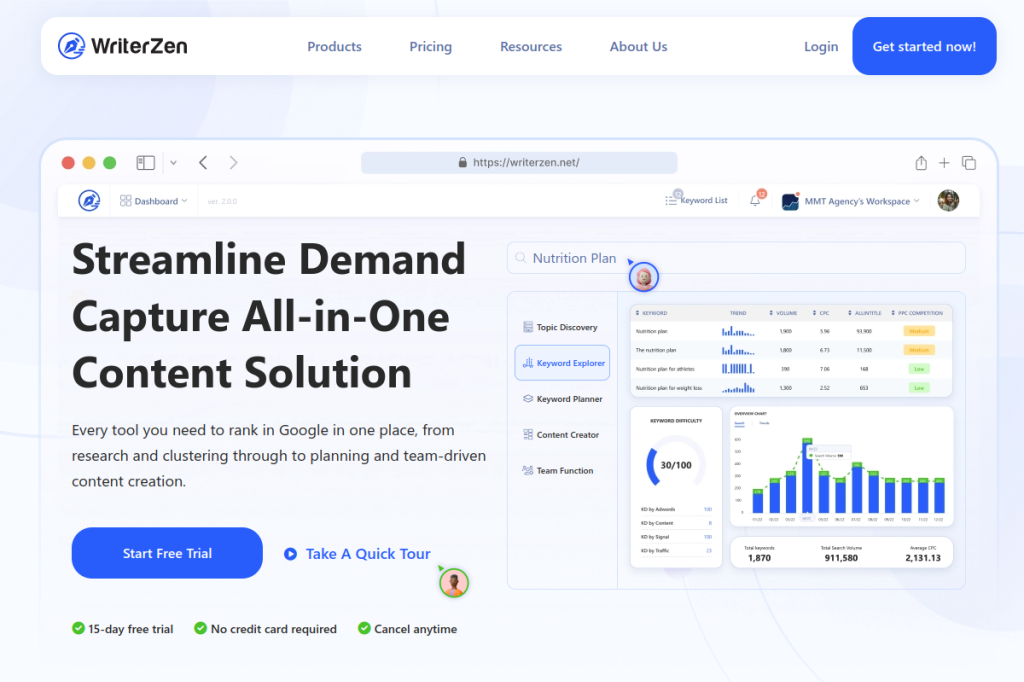Click Start Free Trial button

tap(167, 553)
